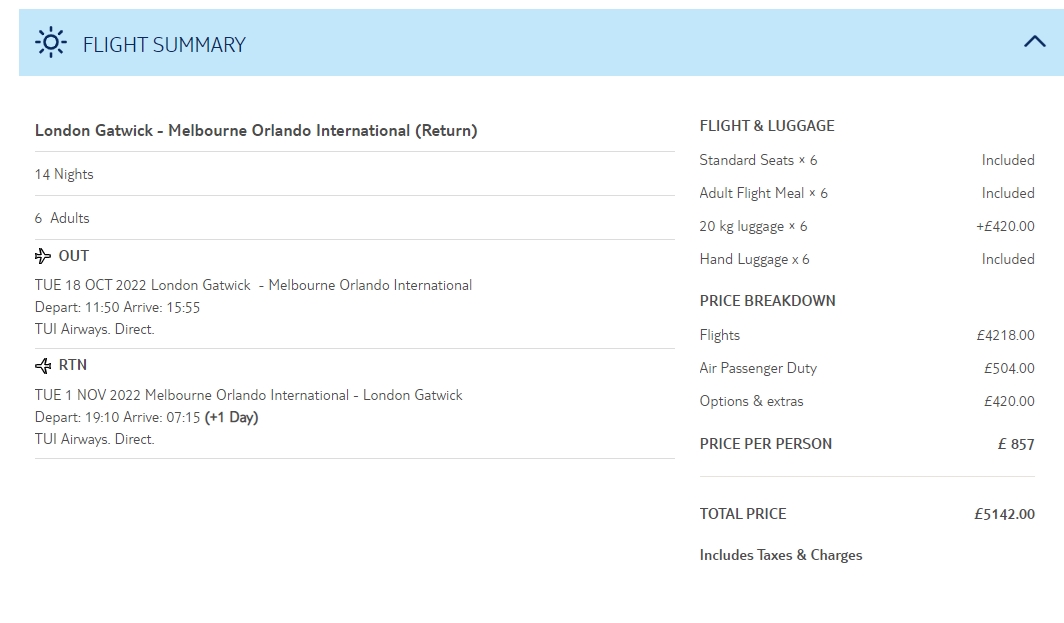The width and height of the screenshot is (1064, 623).
Task: Click the Air Passenger Duty line
Action: point(758,368)
